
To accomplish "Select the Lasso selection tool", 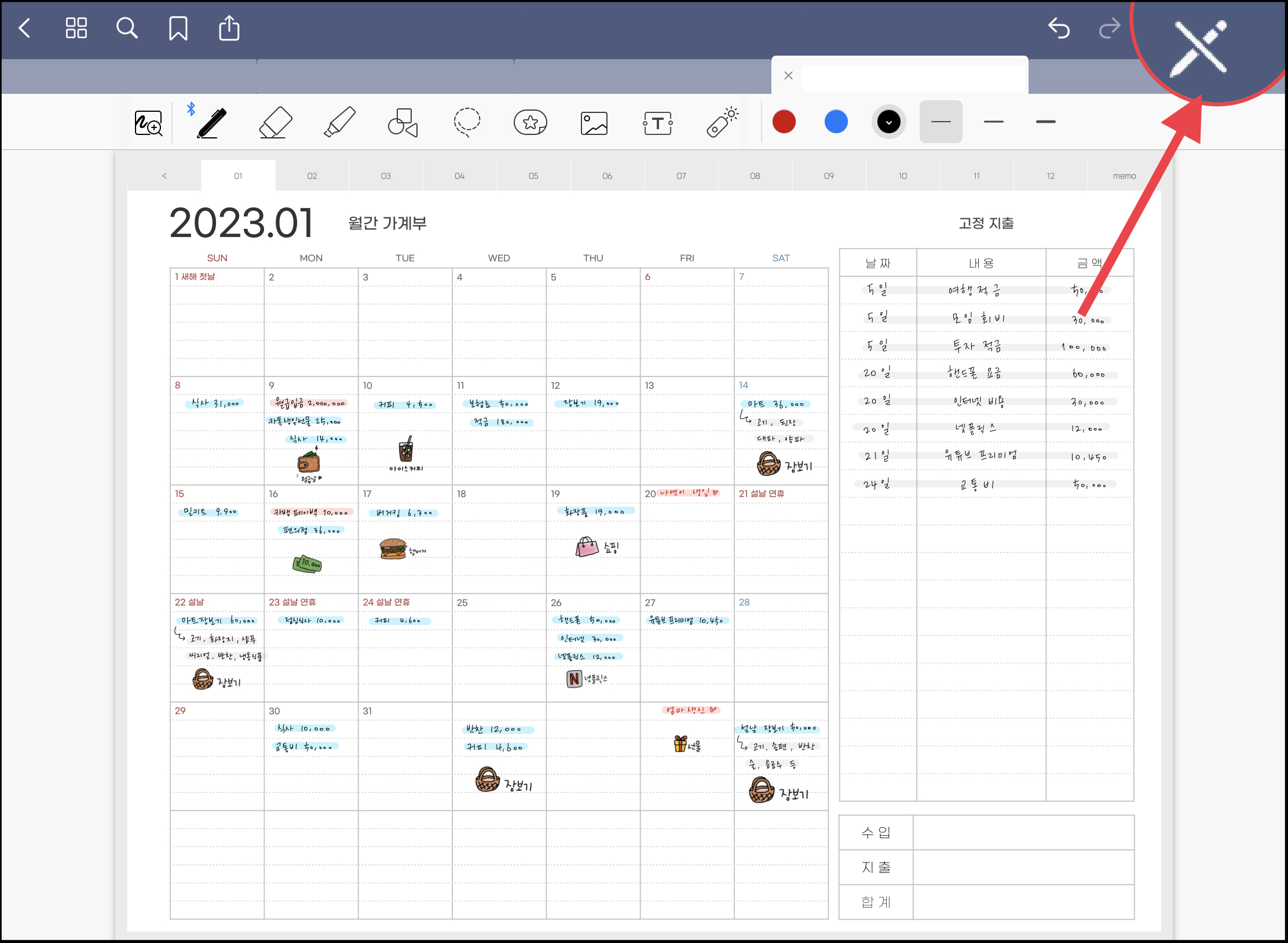I will 467,122.
